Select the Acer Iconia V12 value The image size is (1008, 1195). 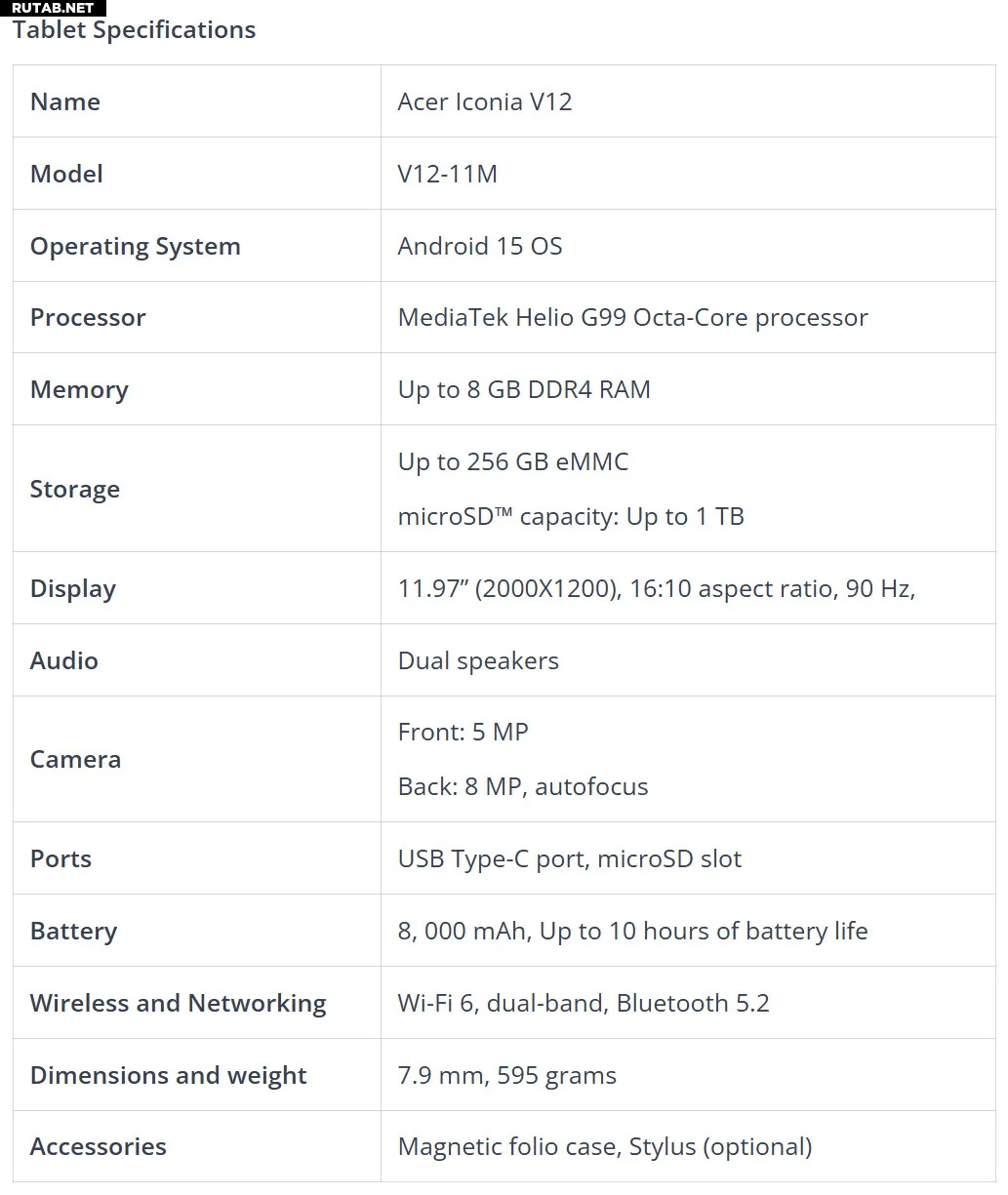[x=485, y=101]
